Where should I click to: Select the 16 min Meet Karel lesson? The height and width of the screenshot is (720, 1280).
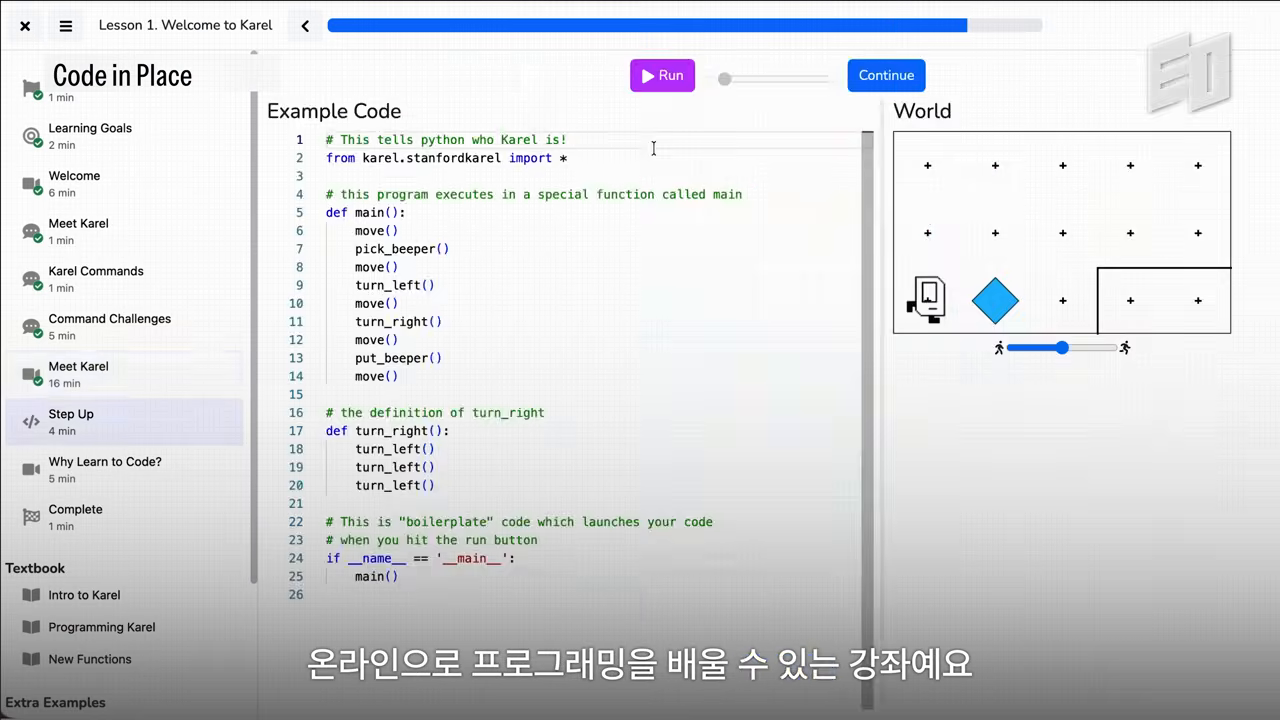pyautogui.click(x=124, y=374)
